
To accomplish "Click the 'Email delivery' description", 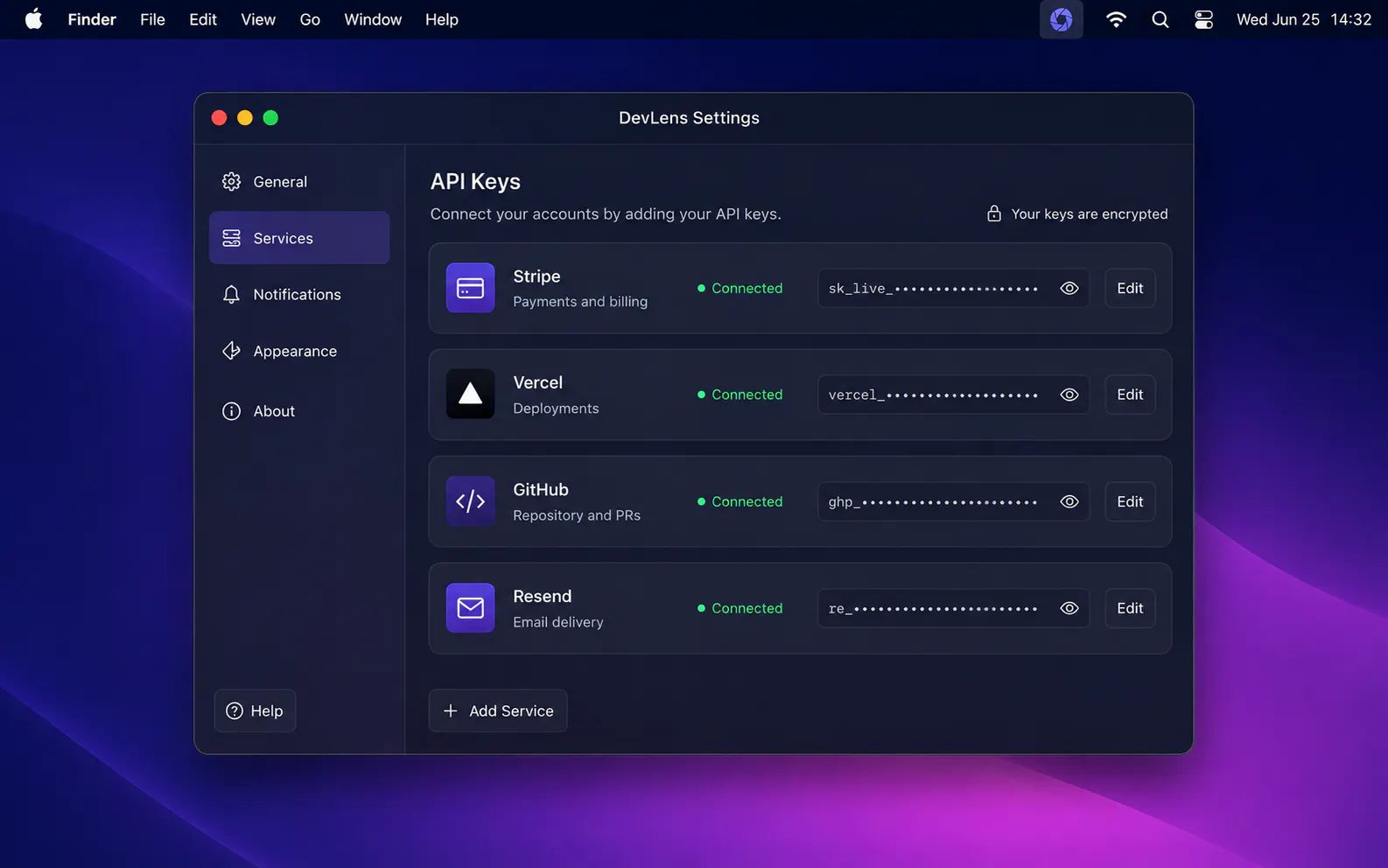I will click(x=558, y=622).
